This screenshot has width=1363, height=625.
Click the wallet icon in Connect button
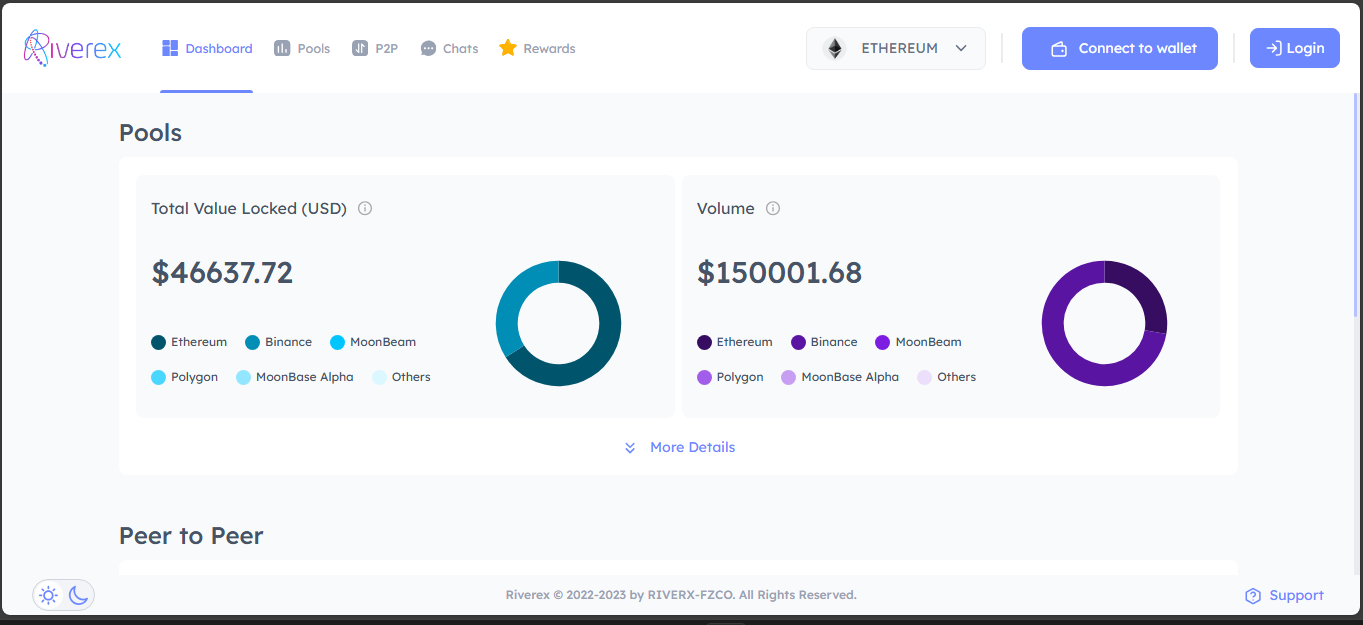click(1059, 49)
